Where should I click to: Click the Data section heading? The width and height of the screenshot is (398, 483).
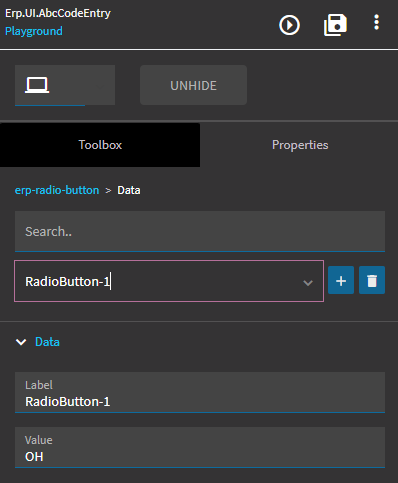click(x=47, y=342)
